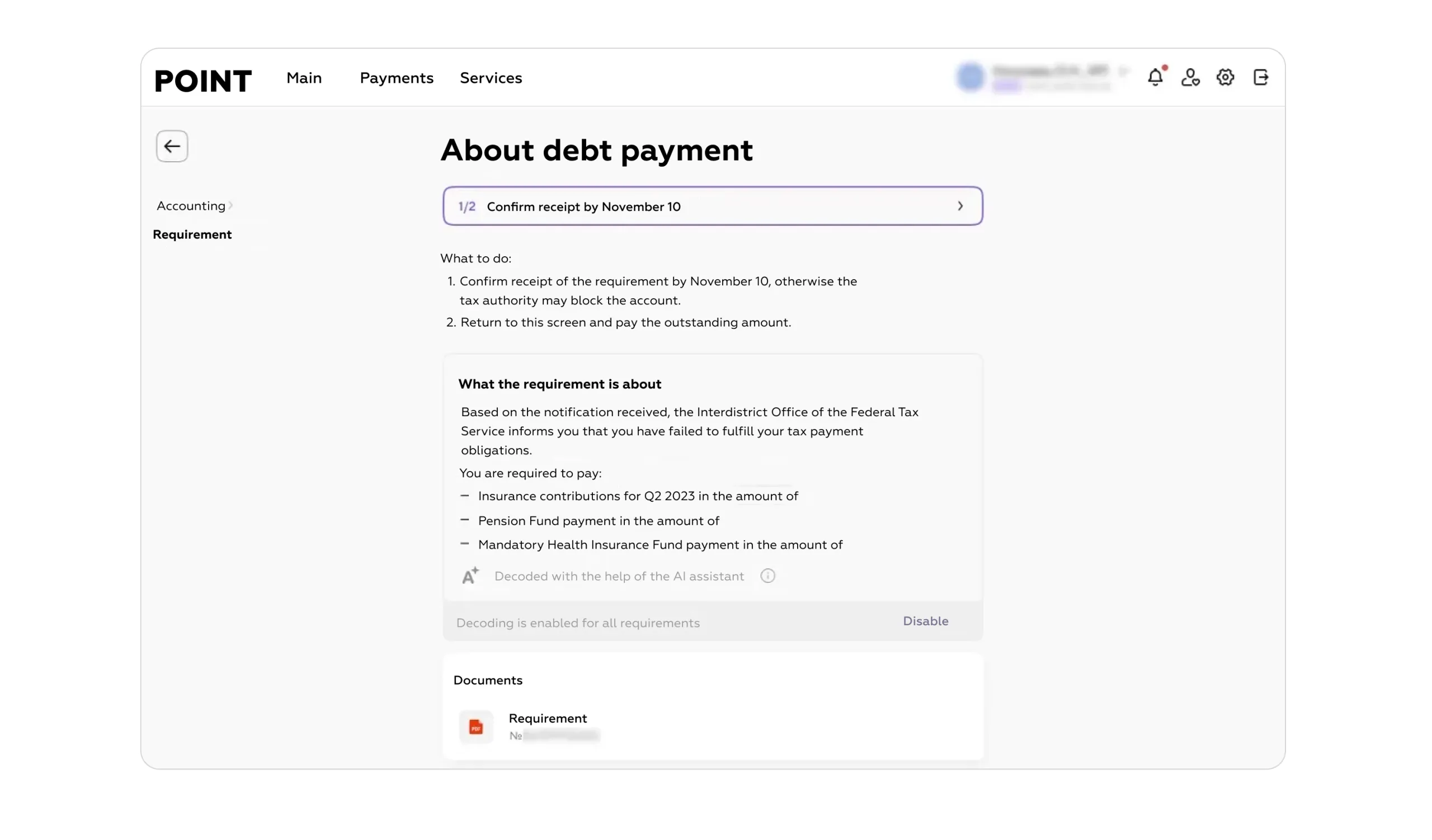Click the logout exit icon
The image size is (1432, 840).
coord(1260,77)
